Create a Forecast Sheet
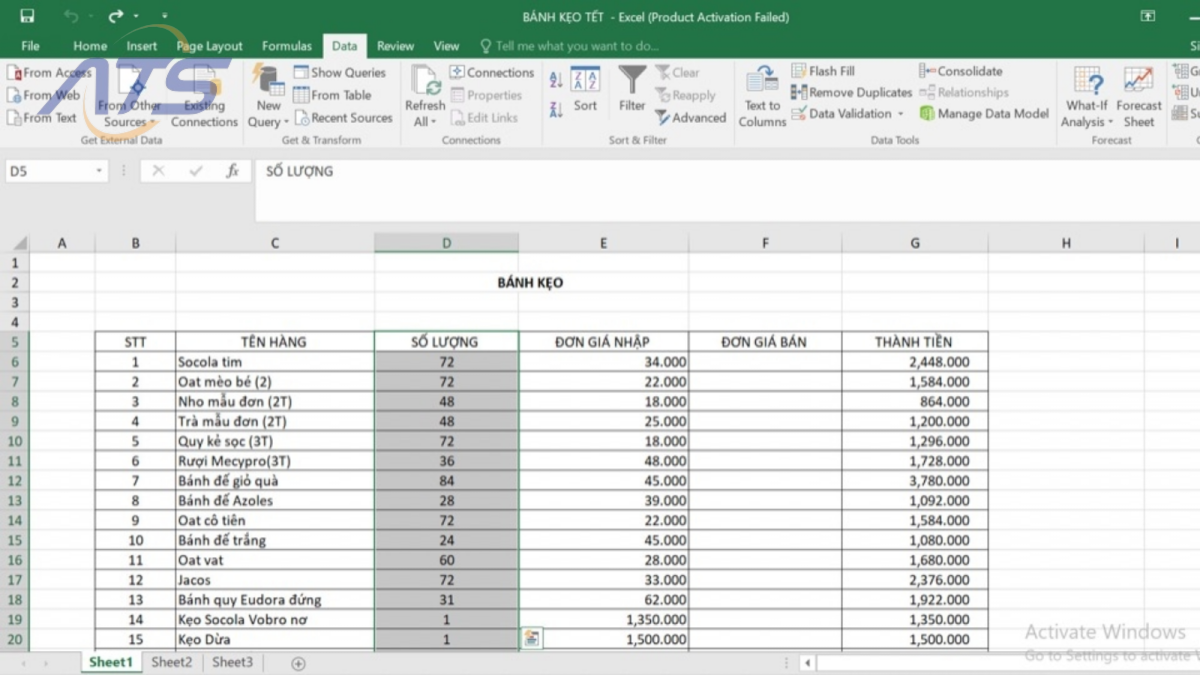 pyautogui.click(x=1139, y=95)
